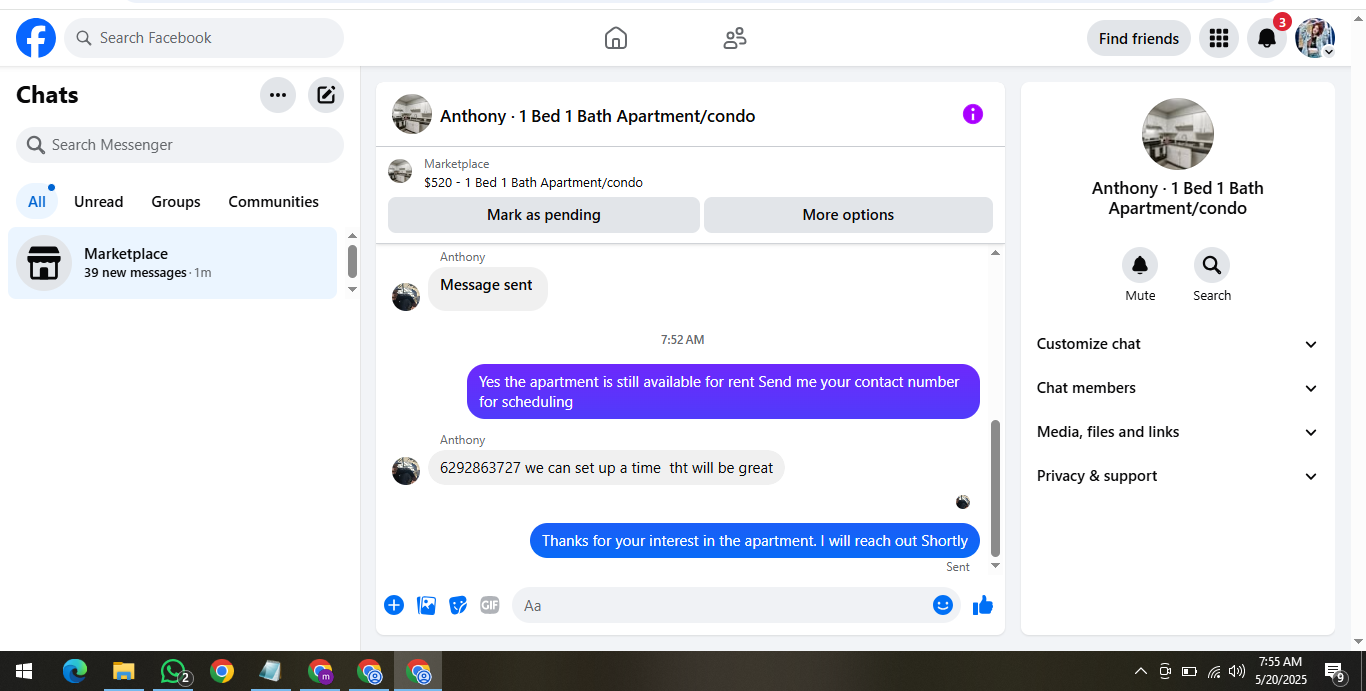Screen dimensions: 1366x691
Task: Mute this conversation with the bell button
Action: pos(1140,265)
